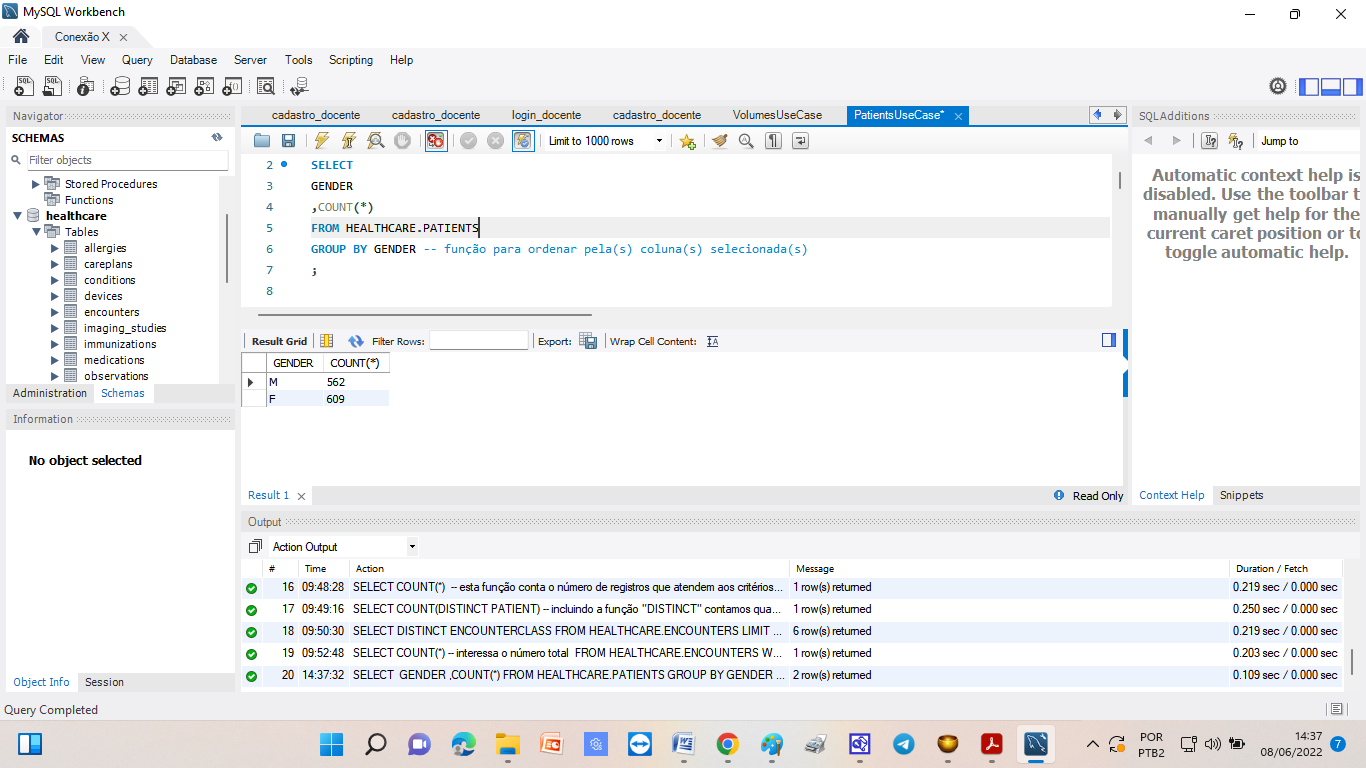This screenshot has height=768, width=1366.
Task: Select the imaging_studies table
Action: click(x=125, y=328)
